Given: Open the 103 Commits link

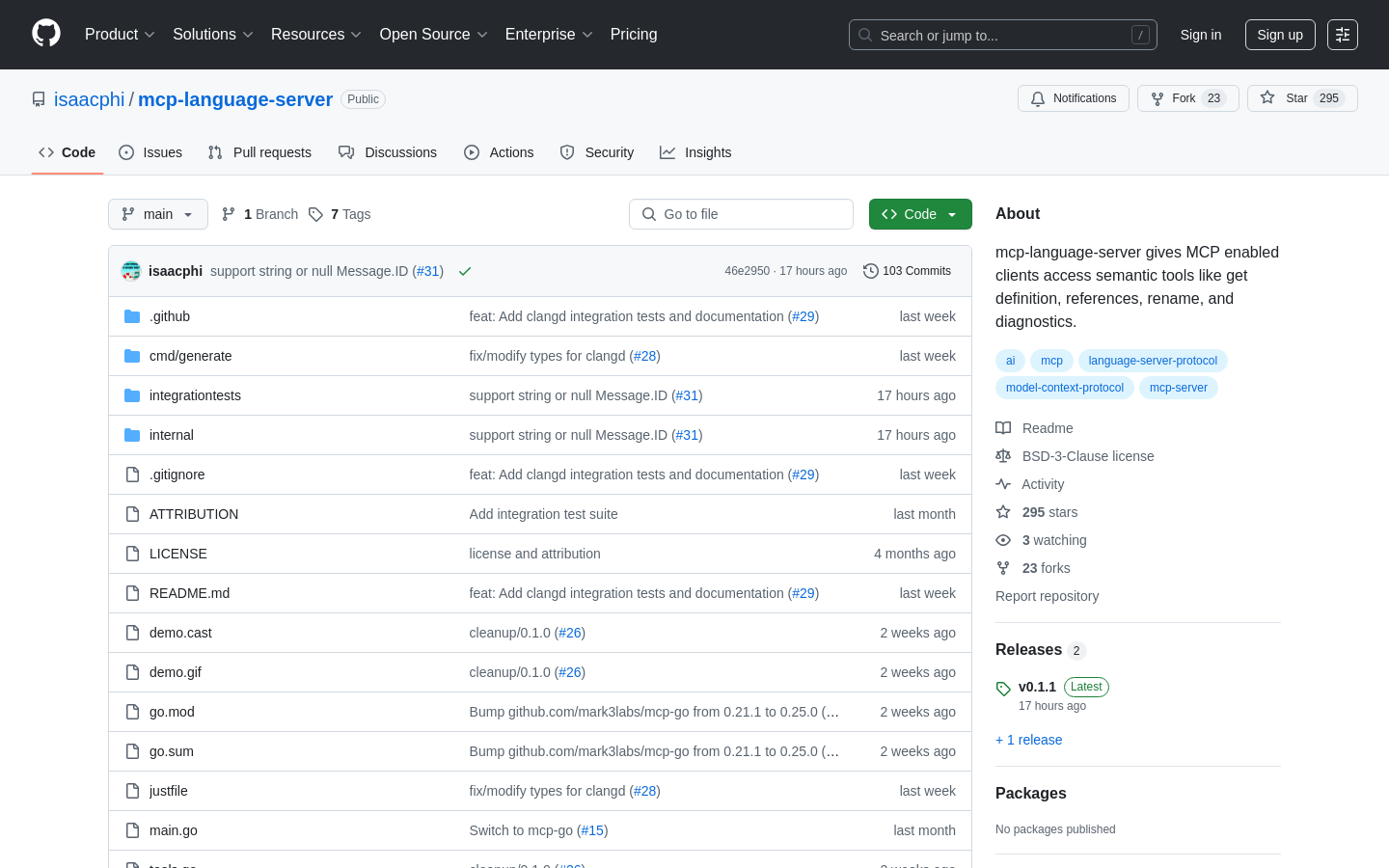Looking at the screenshot, I should tap(908, 271).
